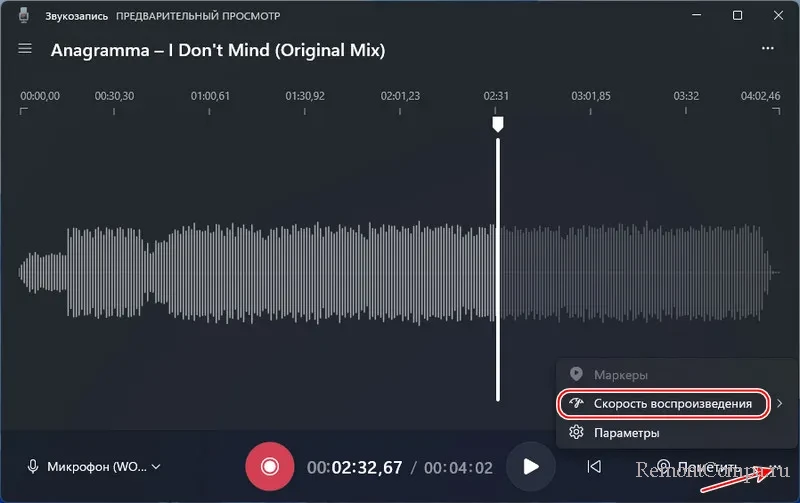This screenshot has height=503, width=800.
Task: Click the Sound Recorder app icon in title bar
Action: click(x=25, y=16)
